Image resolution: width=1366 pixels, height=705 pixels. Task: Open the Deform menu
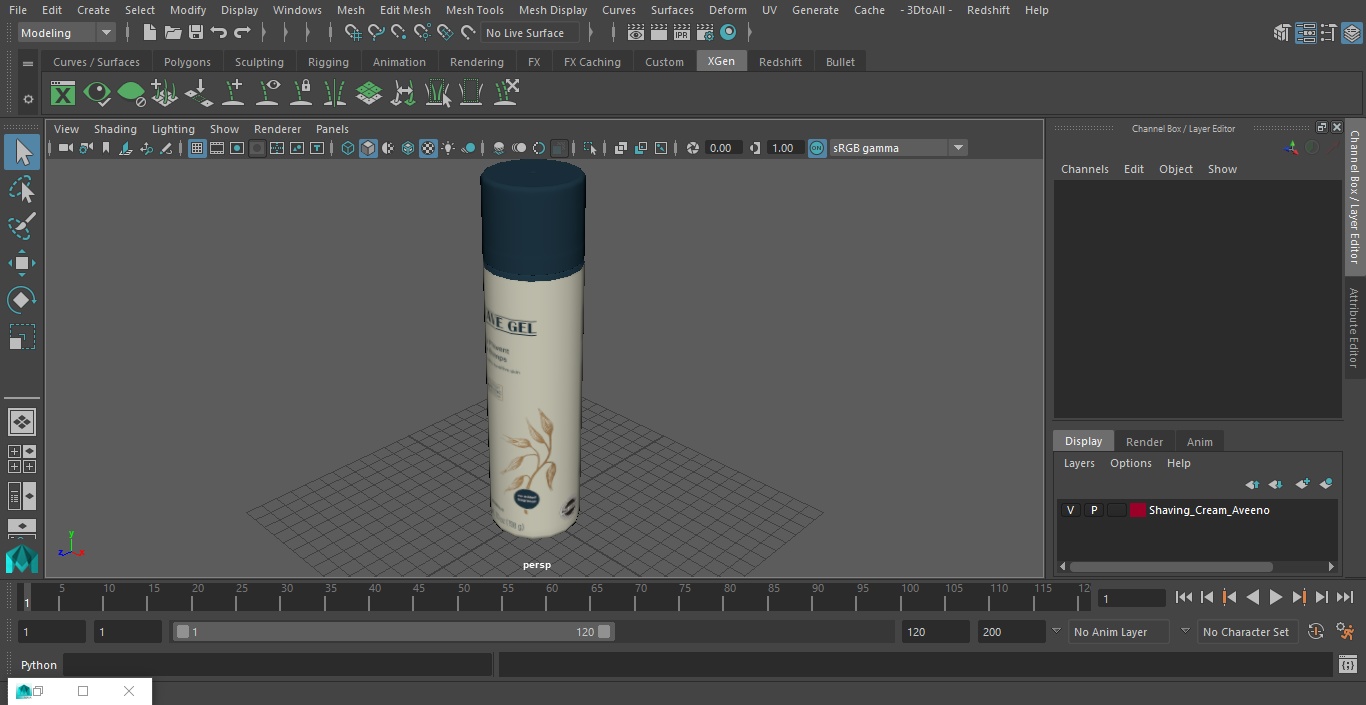[x=727, y=10]
